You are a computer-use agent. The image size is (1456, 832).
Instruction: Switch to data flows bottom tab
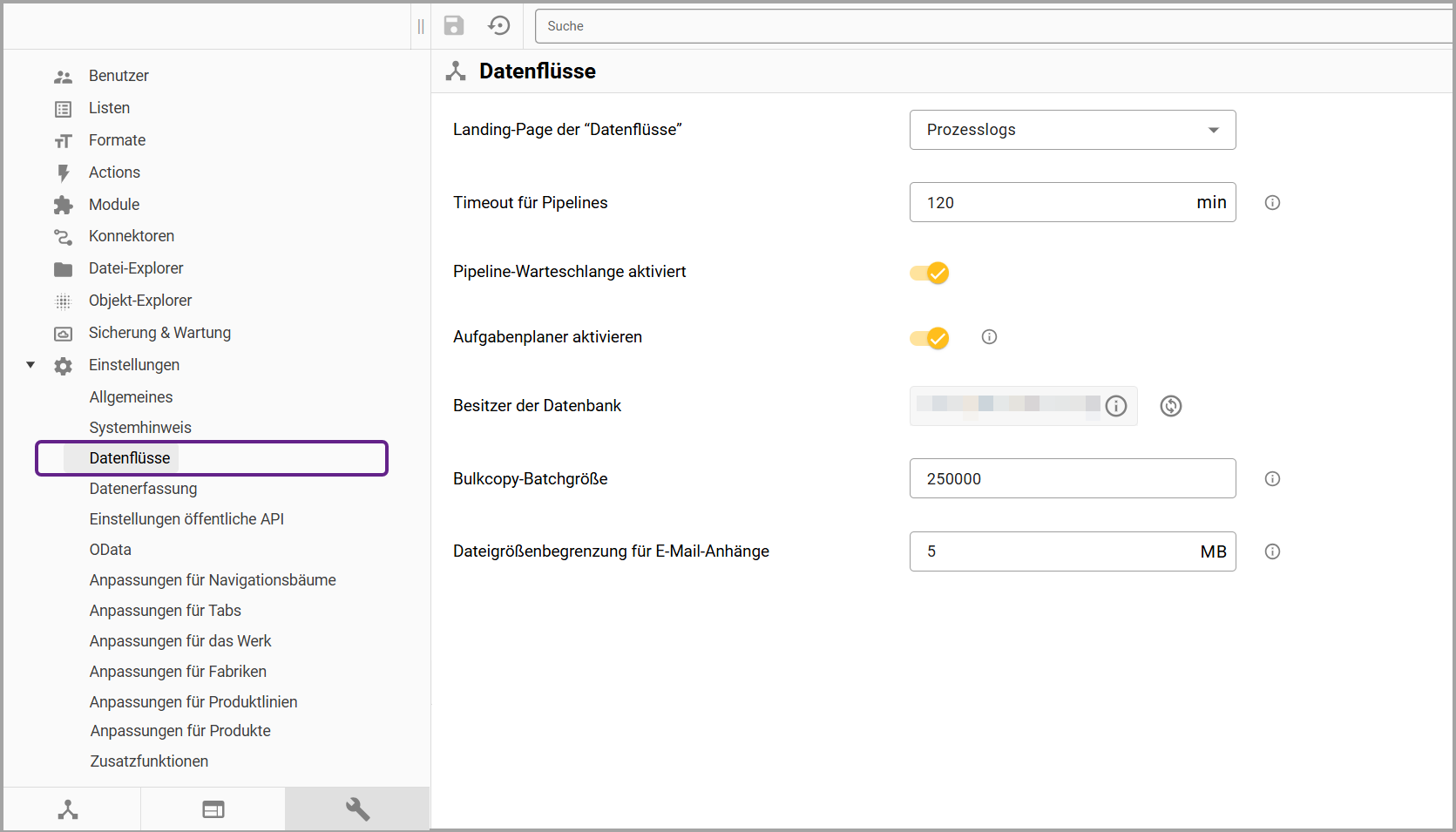68,809
